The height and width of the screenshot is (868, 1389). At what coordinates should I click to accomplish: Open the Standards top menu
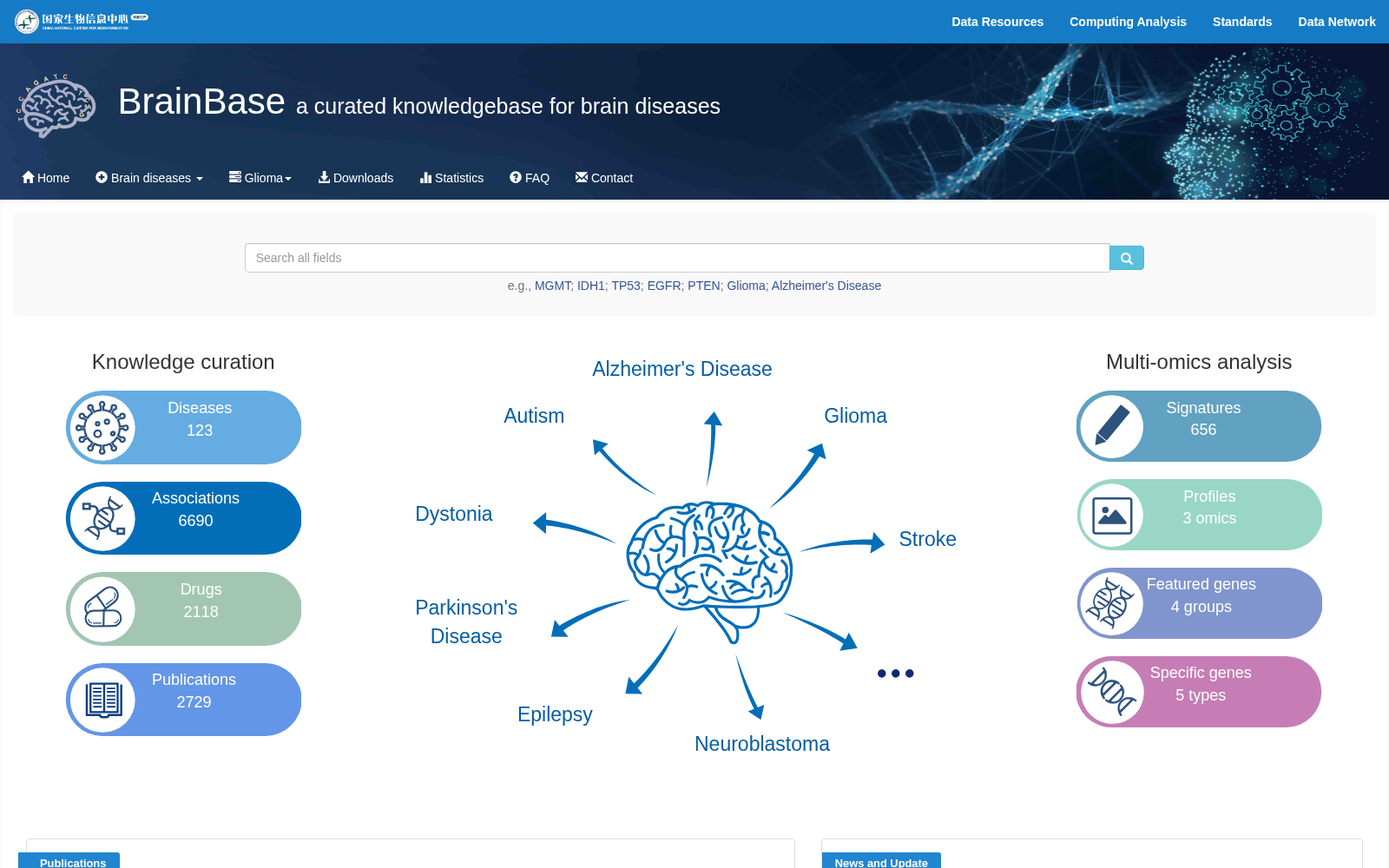1242,22
